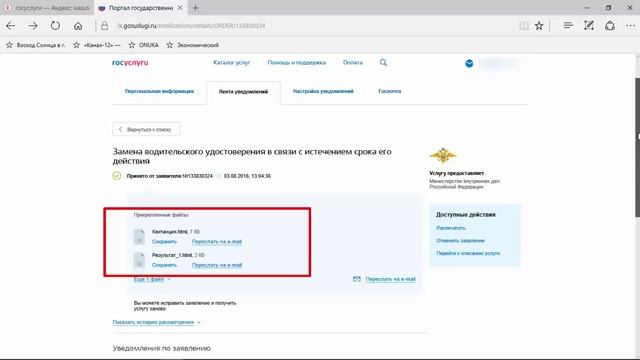Screen dimensions: 640x360
Task: Switch to the госуслуги Яндекс tab
Action: click(x=47, y=8)
